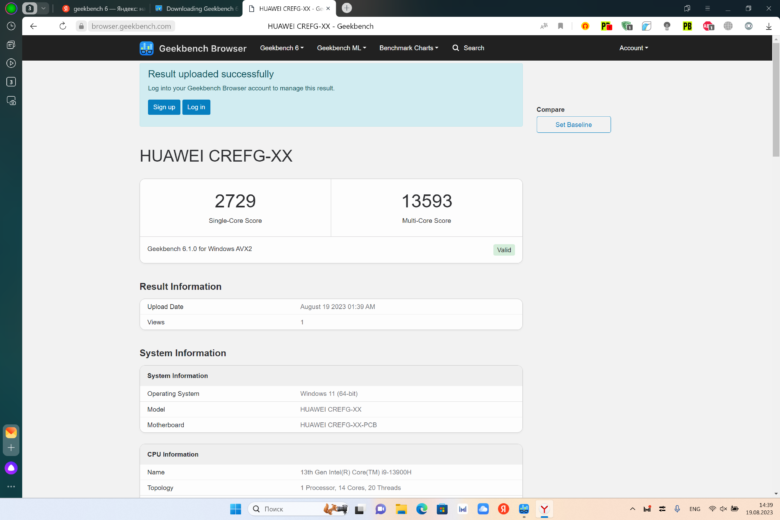The image size is (780, 520).
Task: Click the globe extension icon in toolbar
Action: pyautogui.click(x=728, y=26)
